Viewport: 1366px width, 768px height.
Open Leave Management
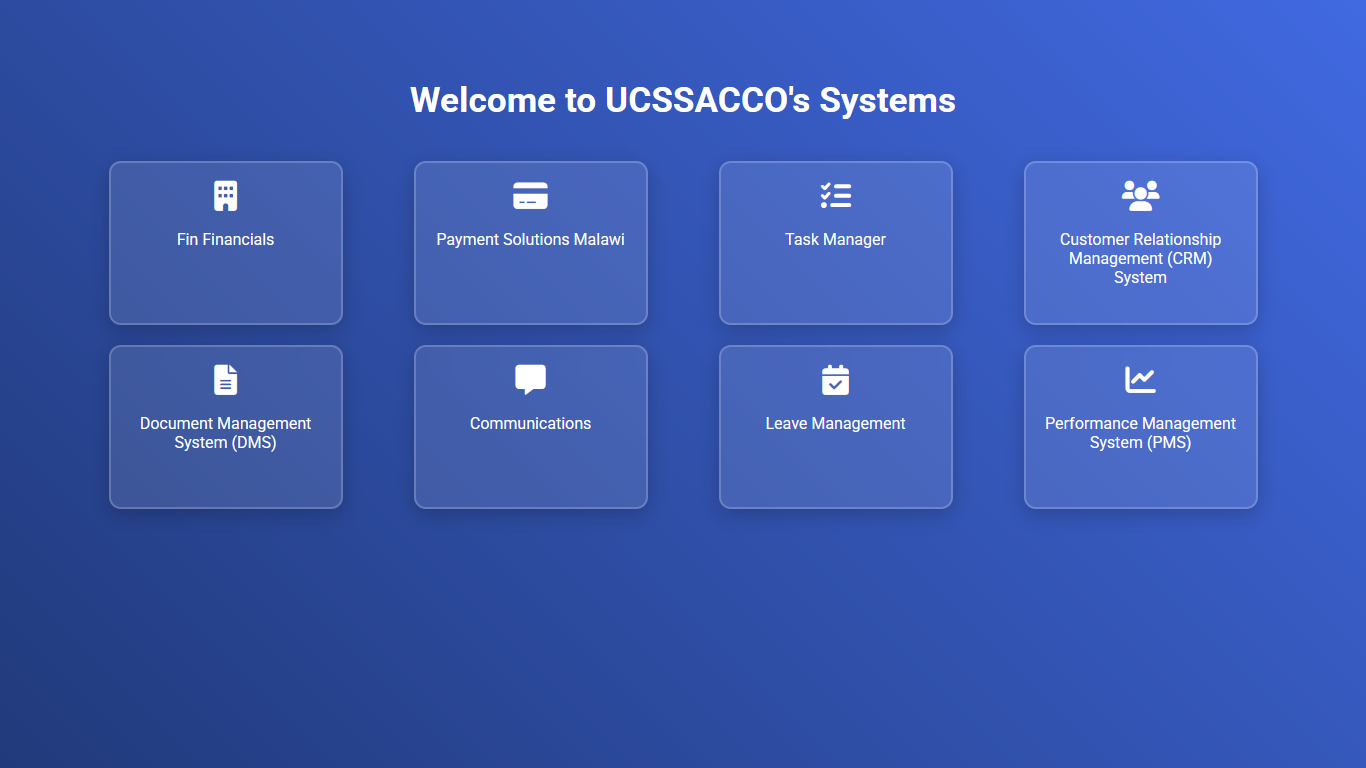[x=836, y=427]
